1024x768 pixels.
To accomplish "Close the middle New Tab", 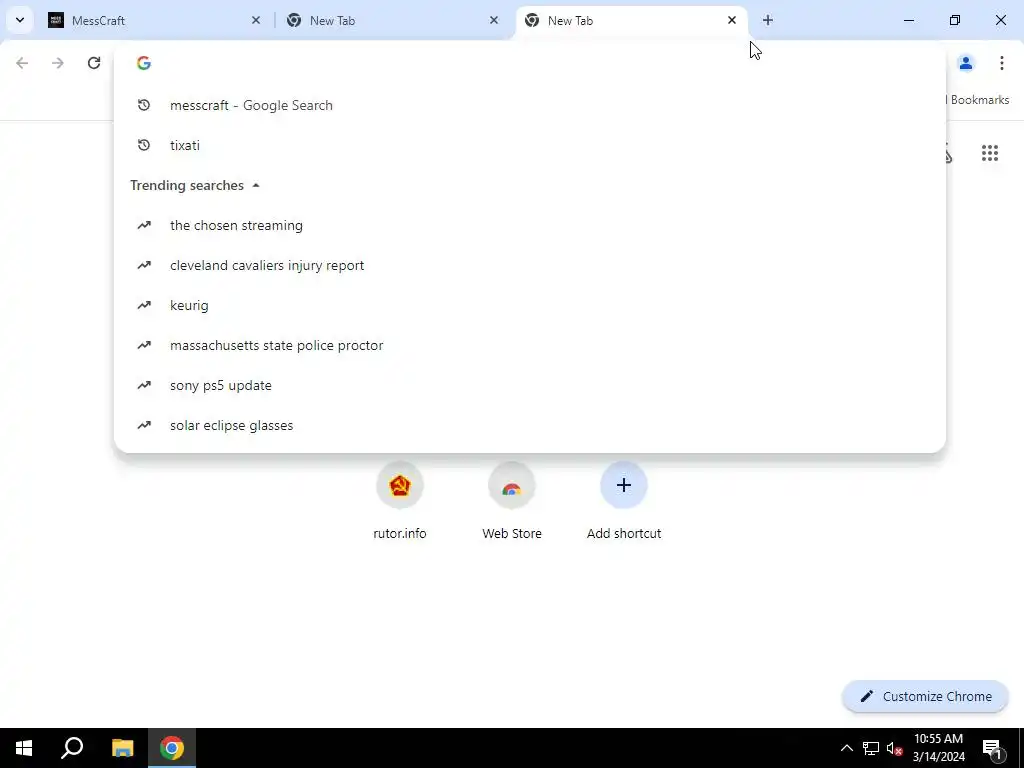I will pos(494,20).
